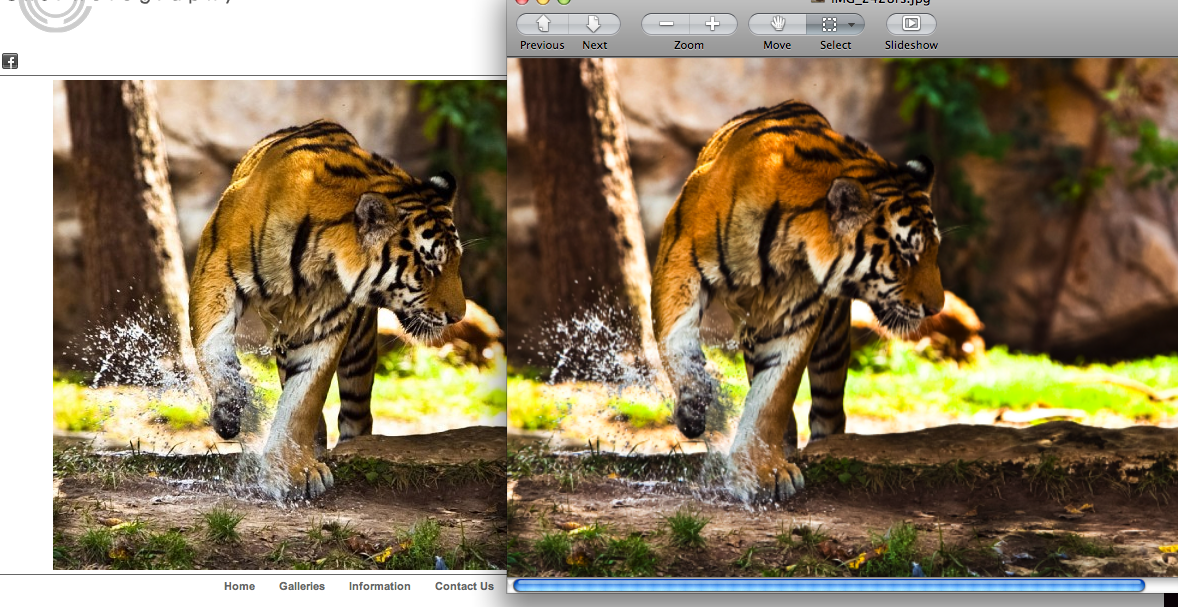The width and height of the screenshot is (1178, 607).
Task: Visit the Information page link
Action: 379,586
